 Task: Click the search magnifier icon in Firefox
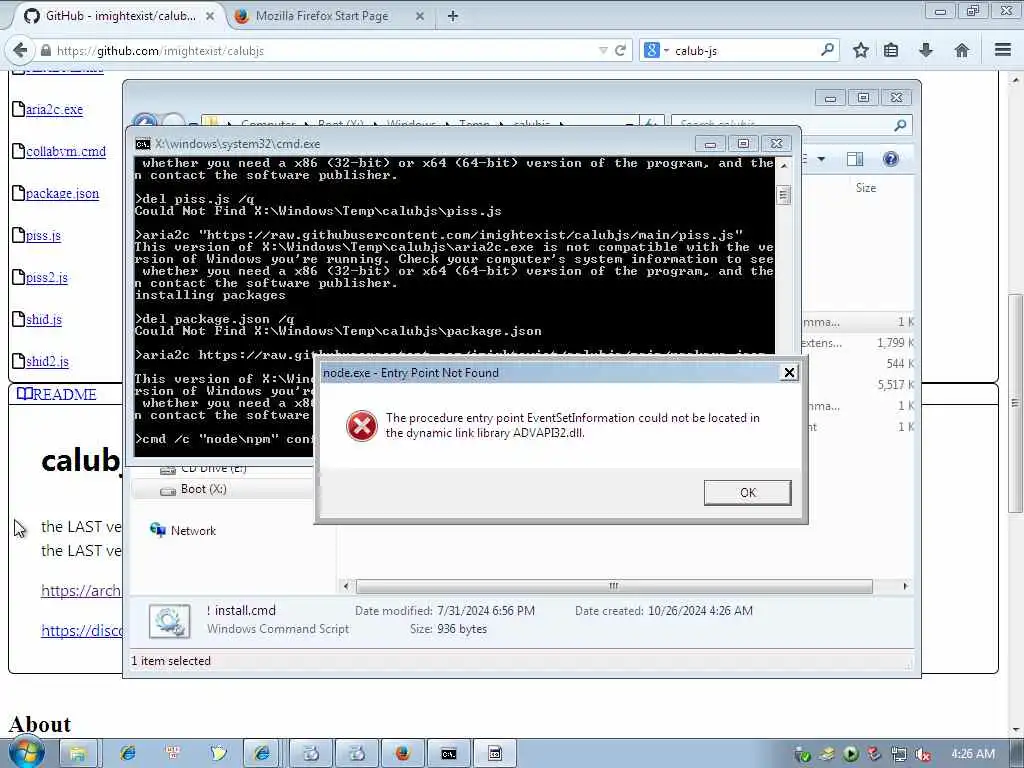(827, 50)
